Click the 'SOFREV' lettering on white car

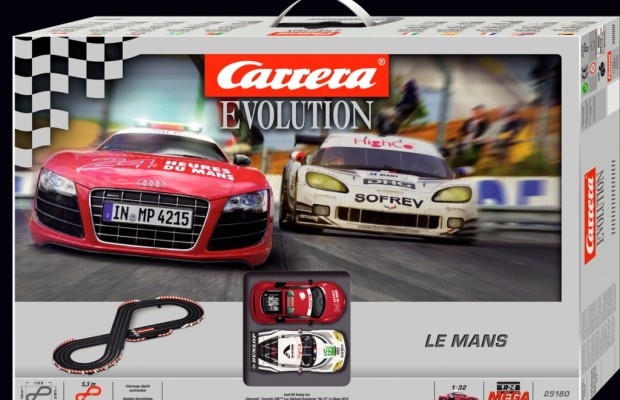pos(389,201)
